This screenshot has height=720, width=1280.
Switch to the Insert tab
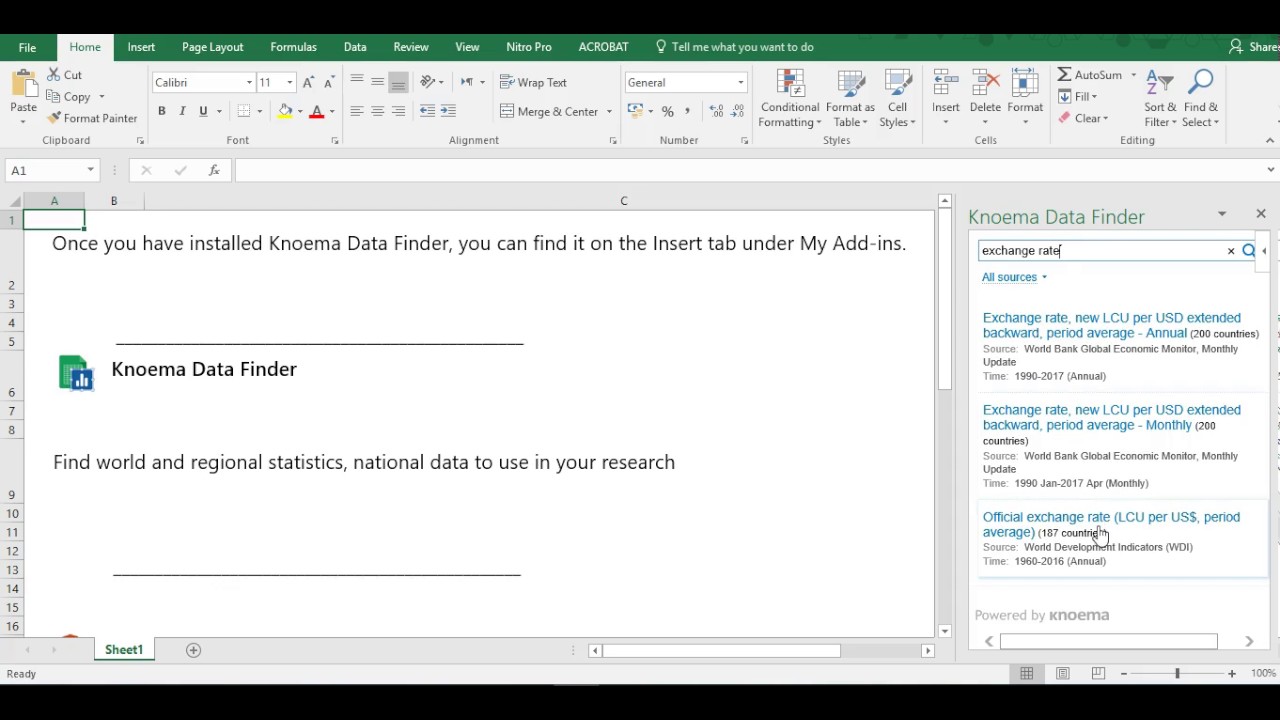pyautogui.click(x=141, y=47)
